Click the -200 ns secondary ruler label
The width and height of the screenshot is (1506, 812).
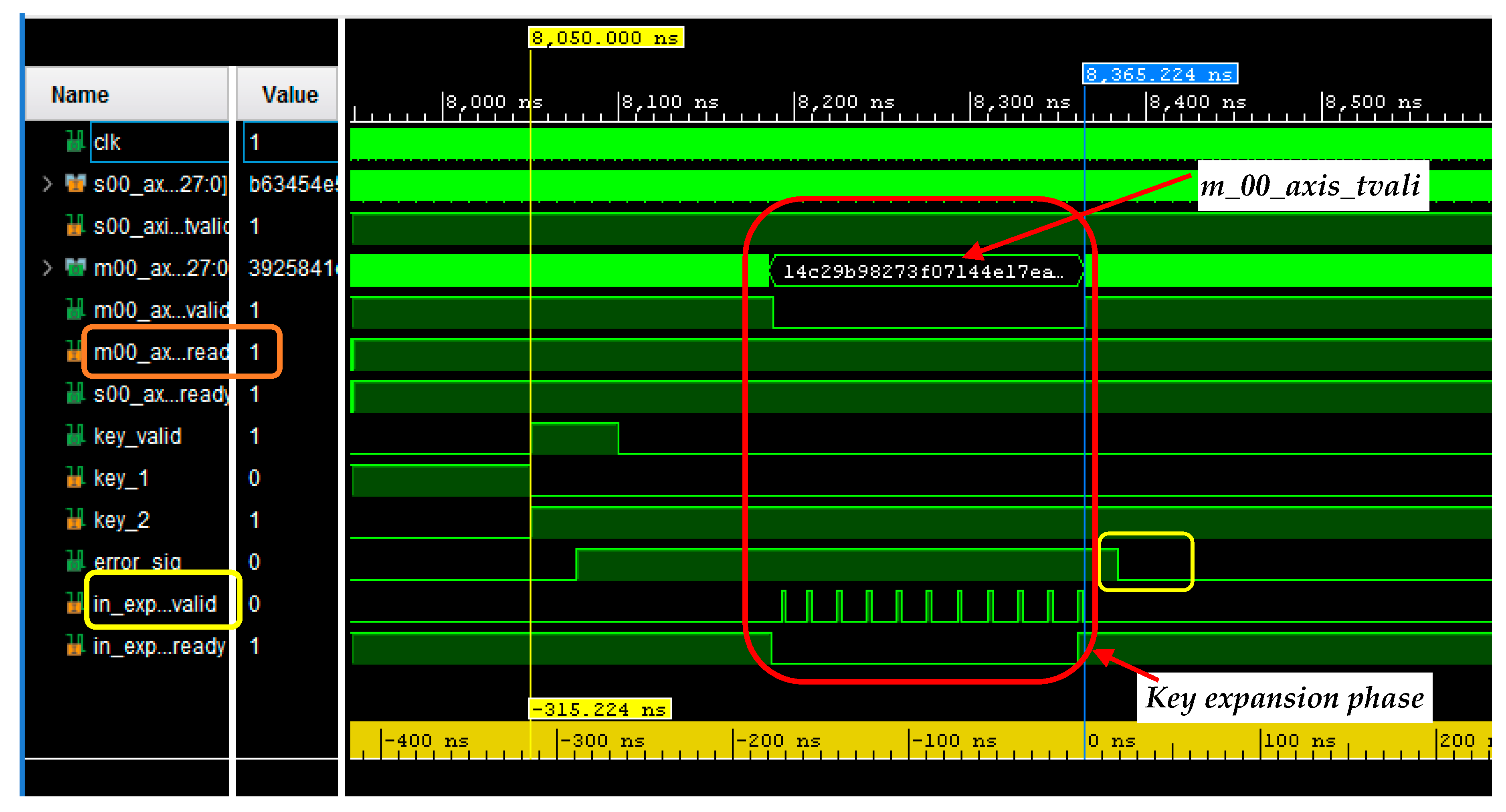(779, 741)
